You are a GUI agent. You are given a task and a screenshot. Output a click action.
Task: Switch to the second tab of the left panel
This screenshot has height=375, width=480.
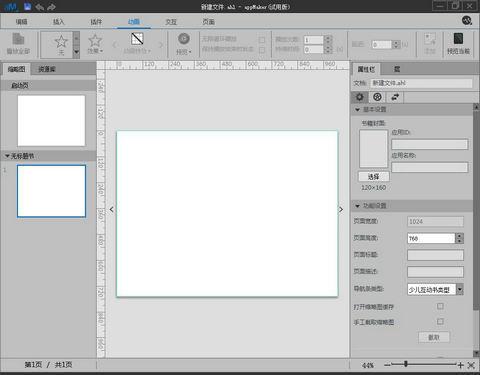[x=47, y=69]
